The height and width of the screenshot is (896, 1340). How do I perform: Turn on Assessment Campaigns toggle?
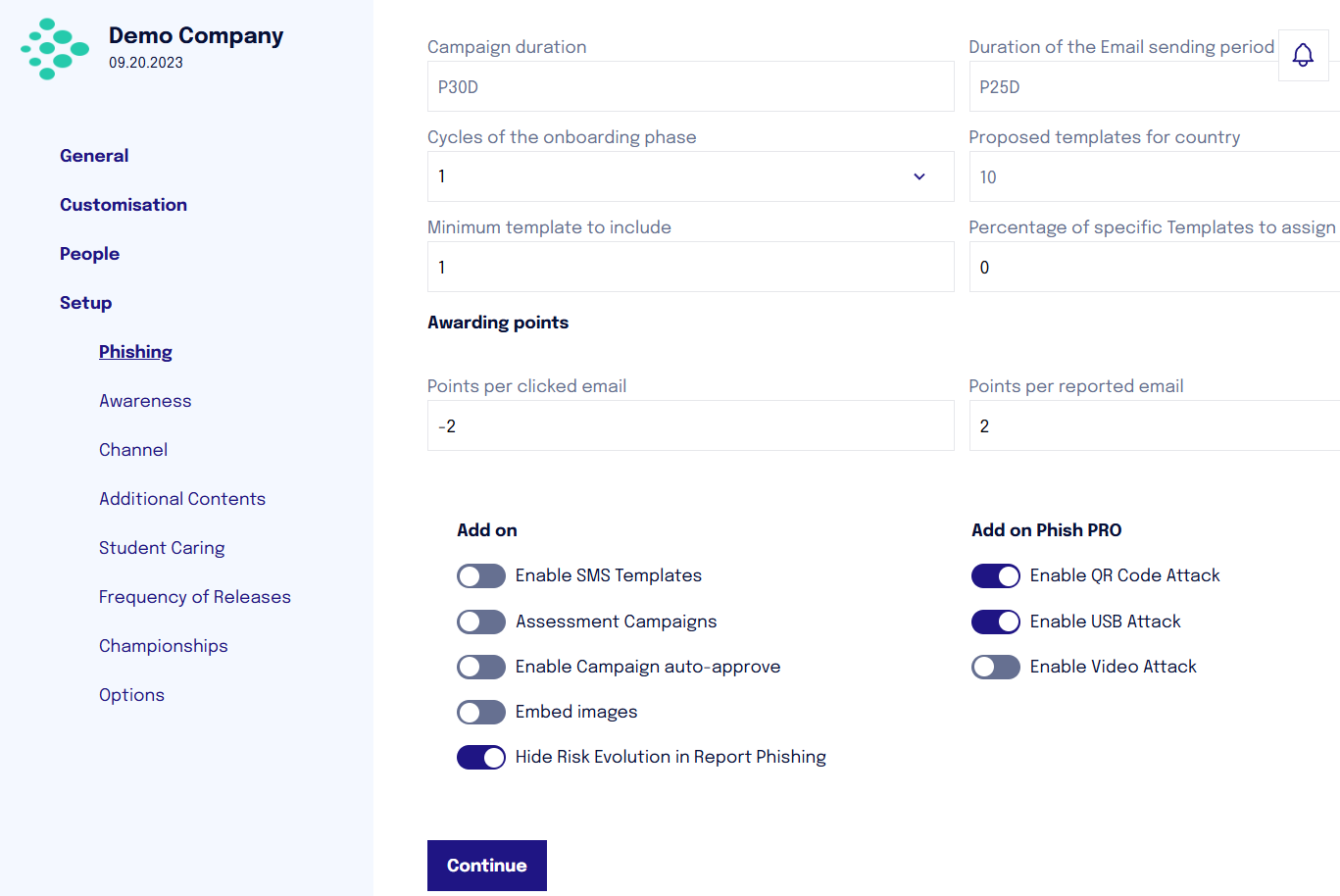click(481, 622)
